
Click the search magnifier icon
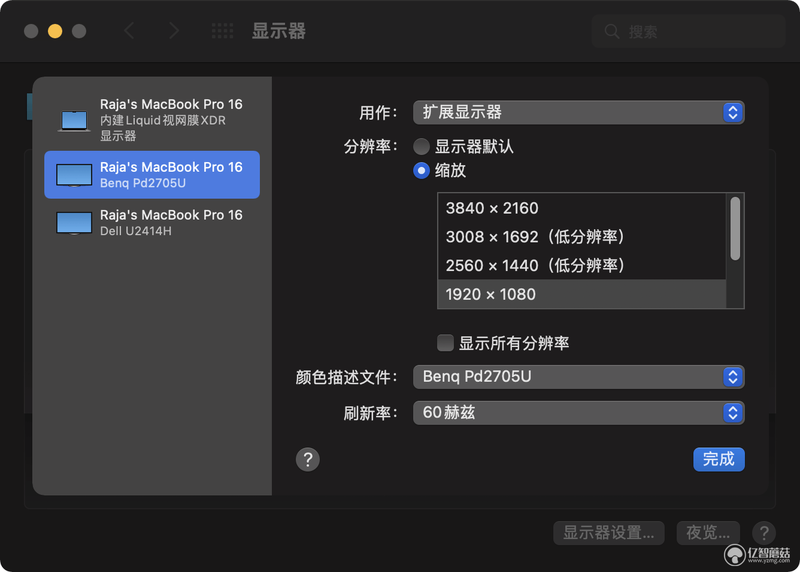[612, 32]
